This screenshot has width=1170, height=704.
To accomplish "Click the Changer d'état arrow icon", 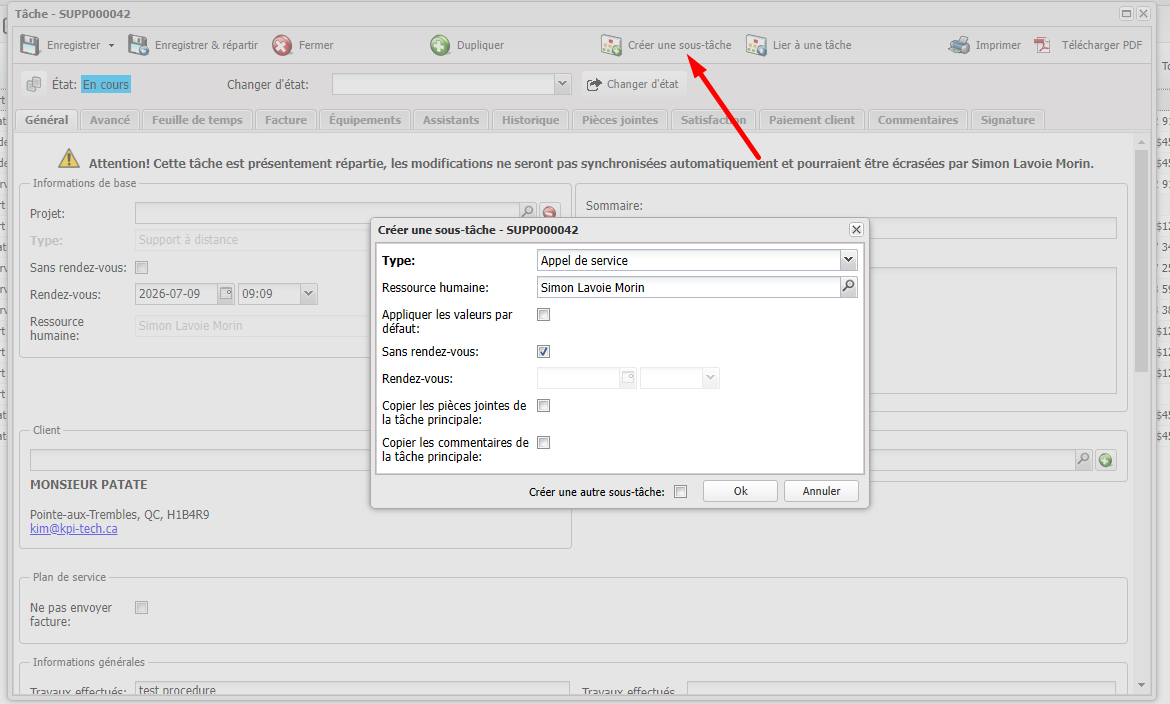I will pyautogui.click(x=594, y=84).
